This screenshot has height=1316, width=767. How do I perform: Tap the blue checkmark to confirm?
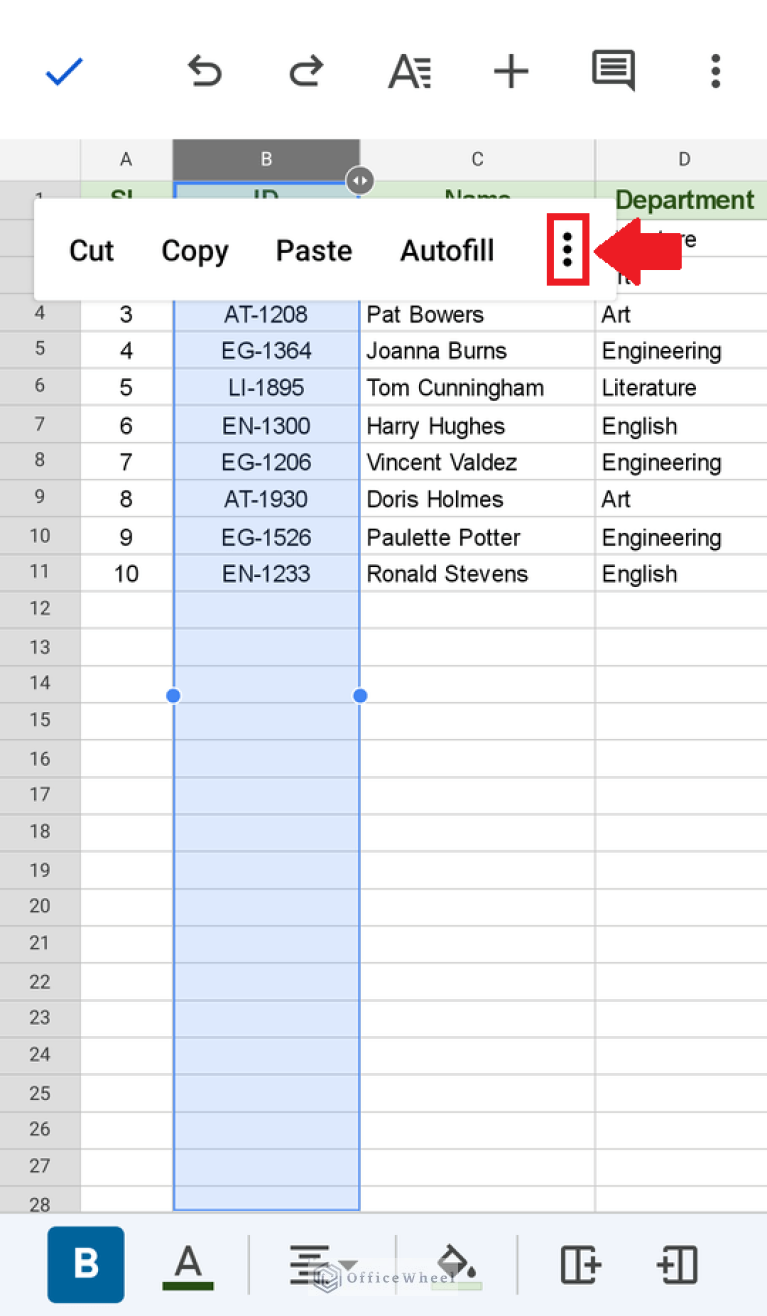pyautogui.click(x=64, y=72)
